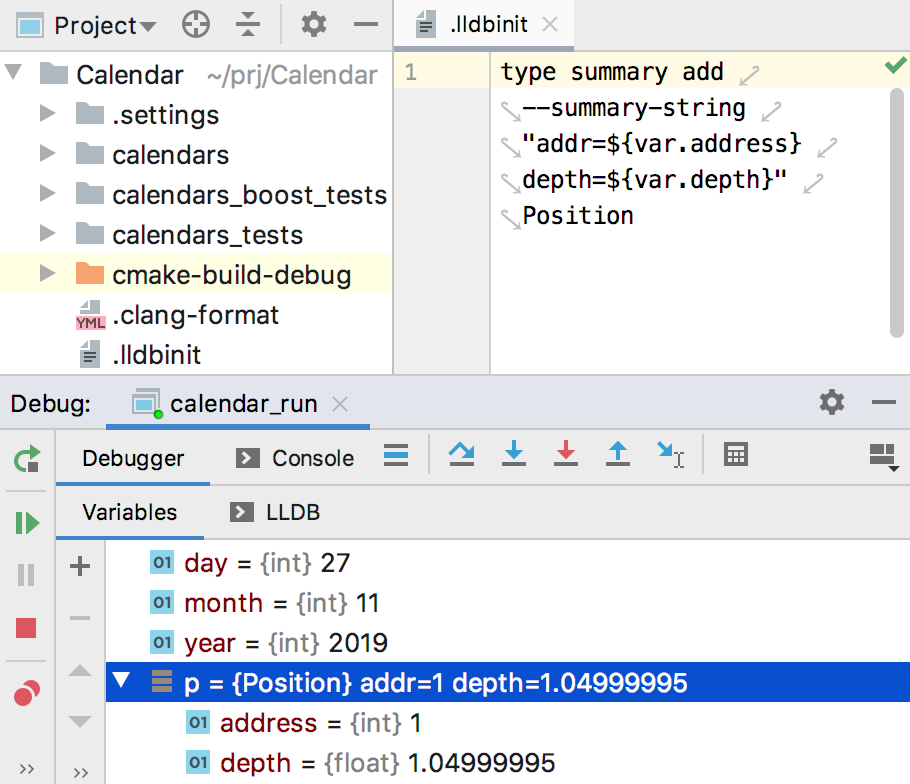Click the Step Over icon
The width and height of the screenshot is (910, 784).
462,454
